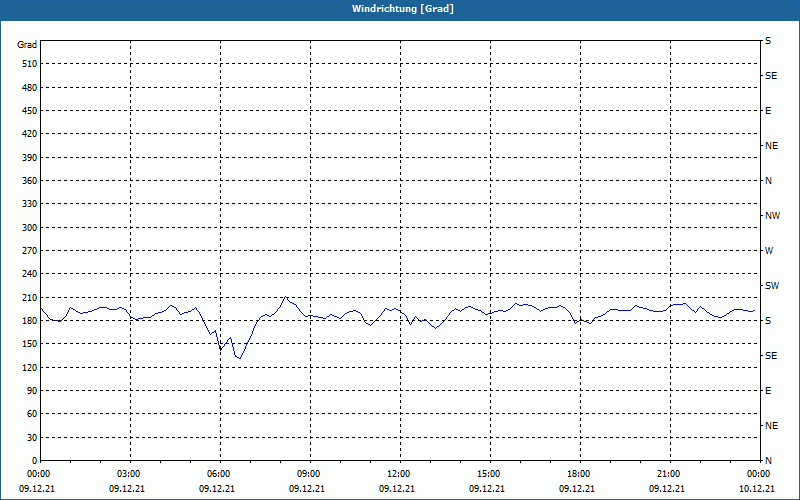Screen dimensions: 800x500
Task: Select the 480 y-axis value
Action: point(30,87)
